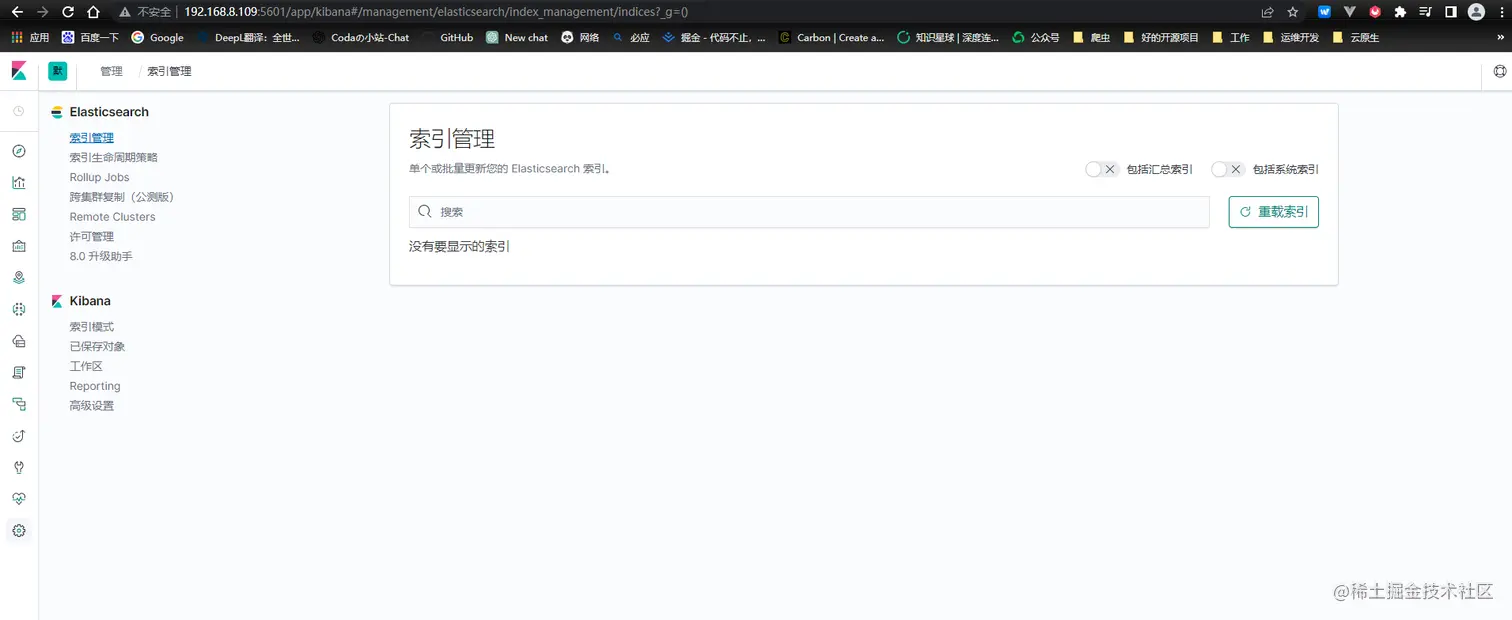This screenshot has width=1512, height=620.
Task: Open 百度一下 bookmark
Action: [x=90, y=37]
